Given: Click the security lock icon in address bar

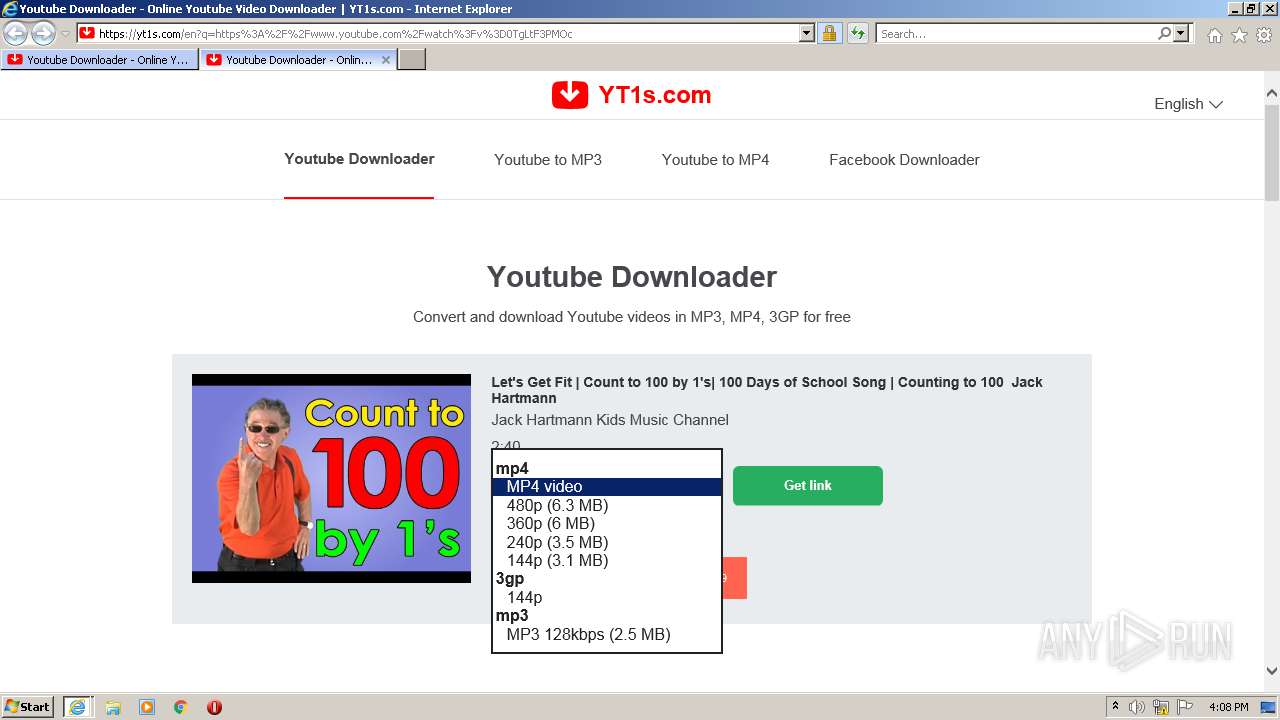Looking at the screenshot, I should (829, 33).
